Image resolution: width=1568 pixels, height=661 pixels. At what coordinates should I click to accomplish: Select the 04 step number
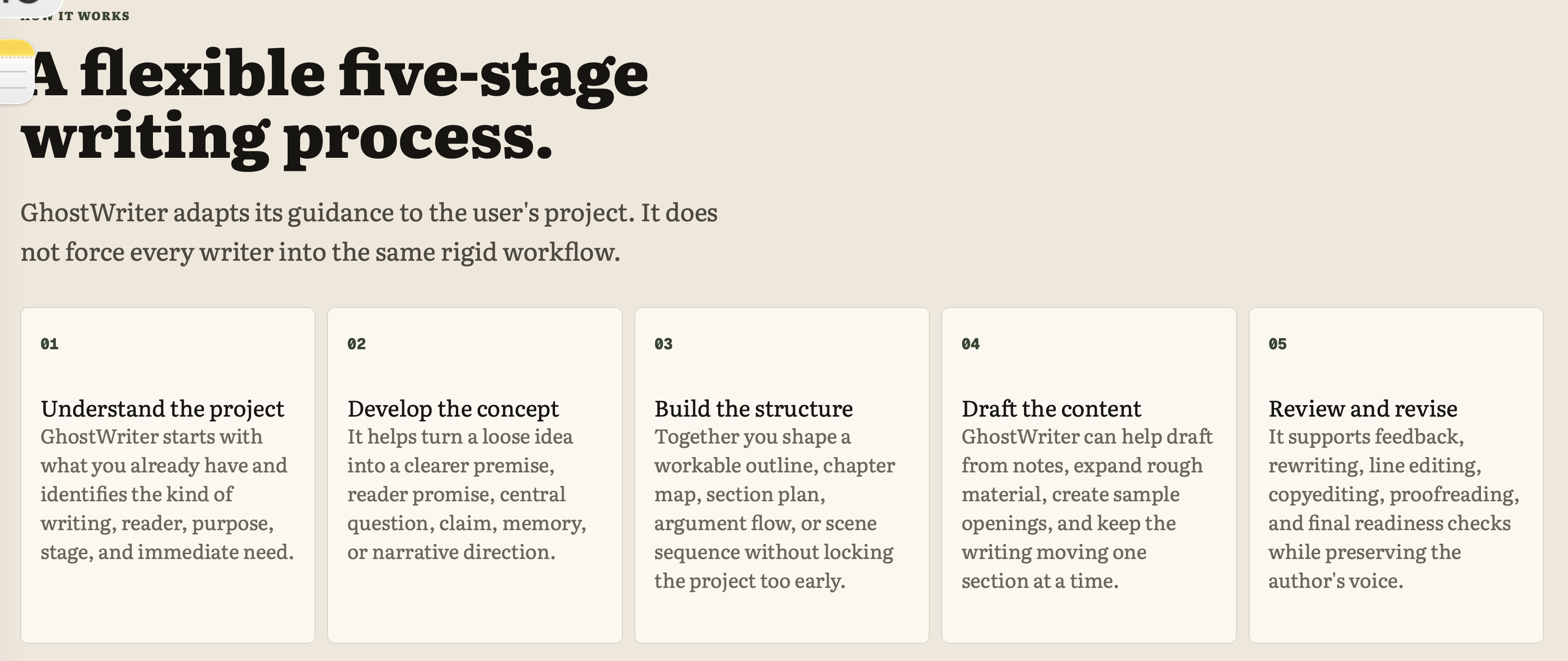pyautogui.click(x=970, y=344)
